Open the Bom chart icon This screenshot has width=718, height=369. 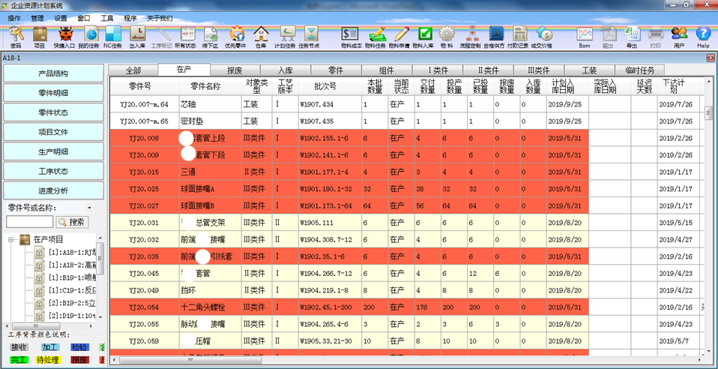585,37
